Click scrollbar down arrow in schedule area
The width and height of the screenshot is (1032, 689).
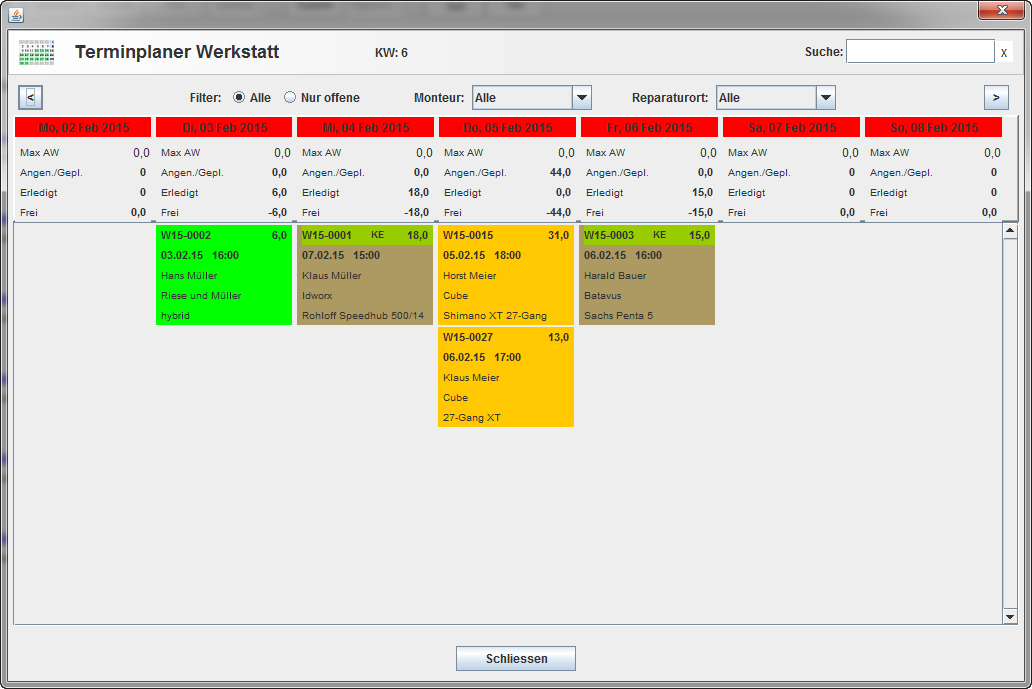(1009, 617)
